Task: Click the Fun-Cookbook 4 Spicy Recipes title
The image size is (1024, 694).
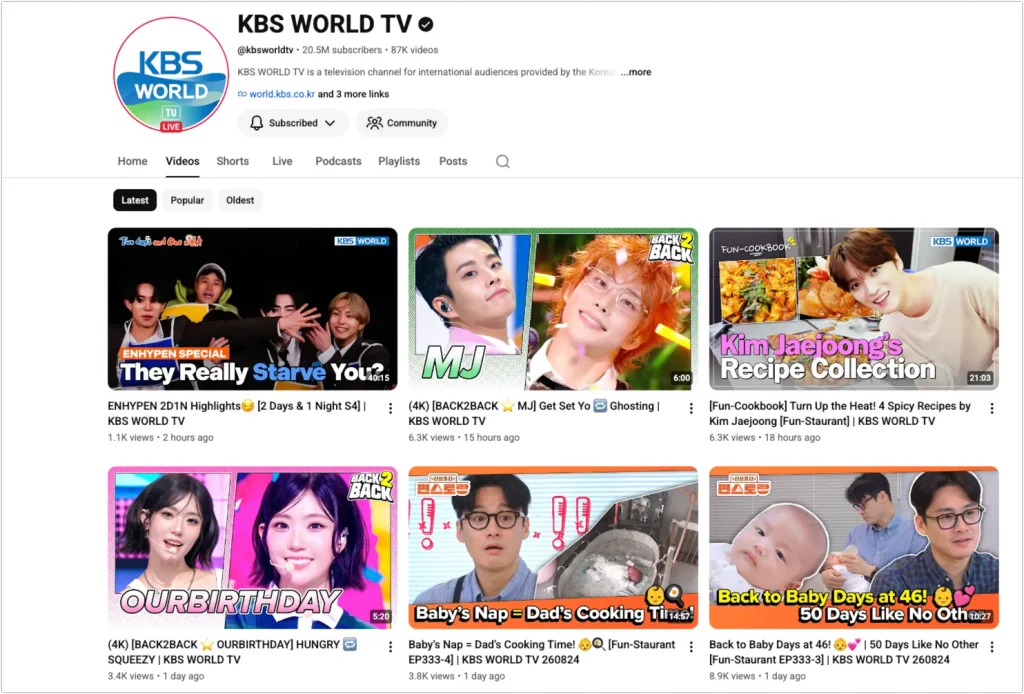Action: pyautogui.click(x=840, y=413)
